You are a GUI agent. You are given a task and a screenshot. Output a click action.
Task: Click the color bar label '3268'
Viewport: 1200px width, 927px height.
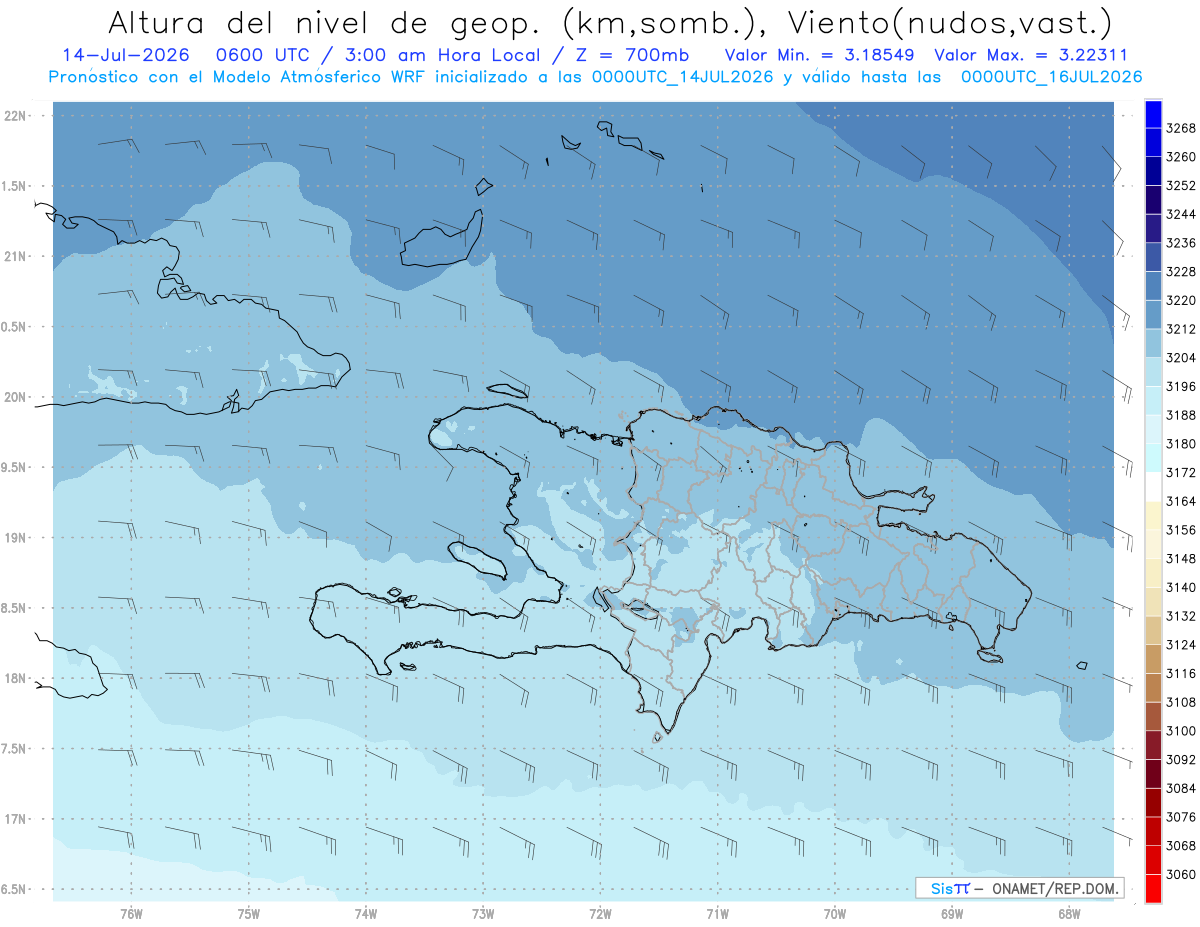[x=1180, y=128]
